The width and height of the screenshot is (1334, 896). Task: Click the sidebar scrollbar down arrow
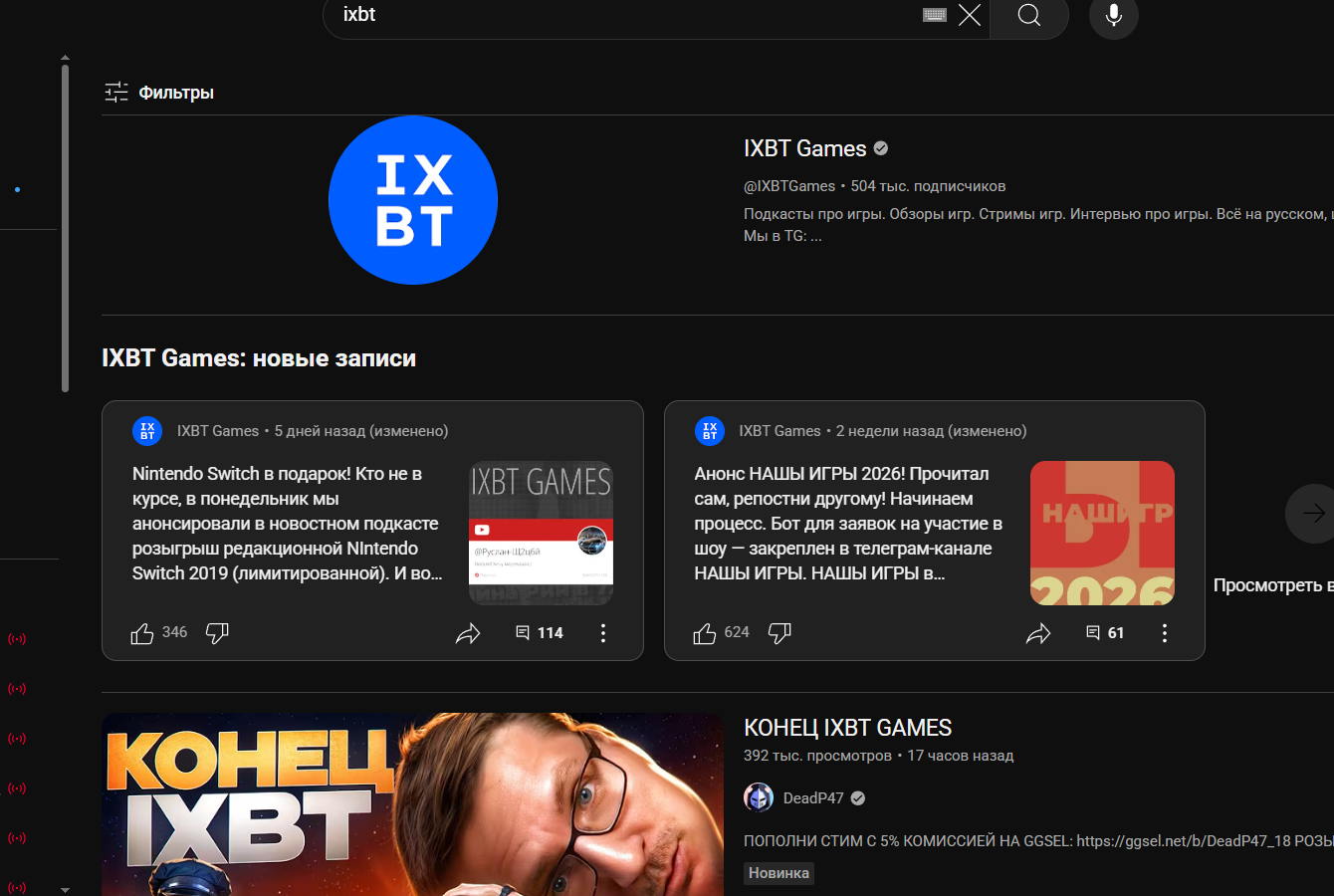[65, 890]
